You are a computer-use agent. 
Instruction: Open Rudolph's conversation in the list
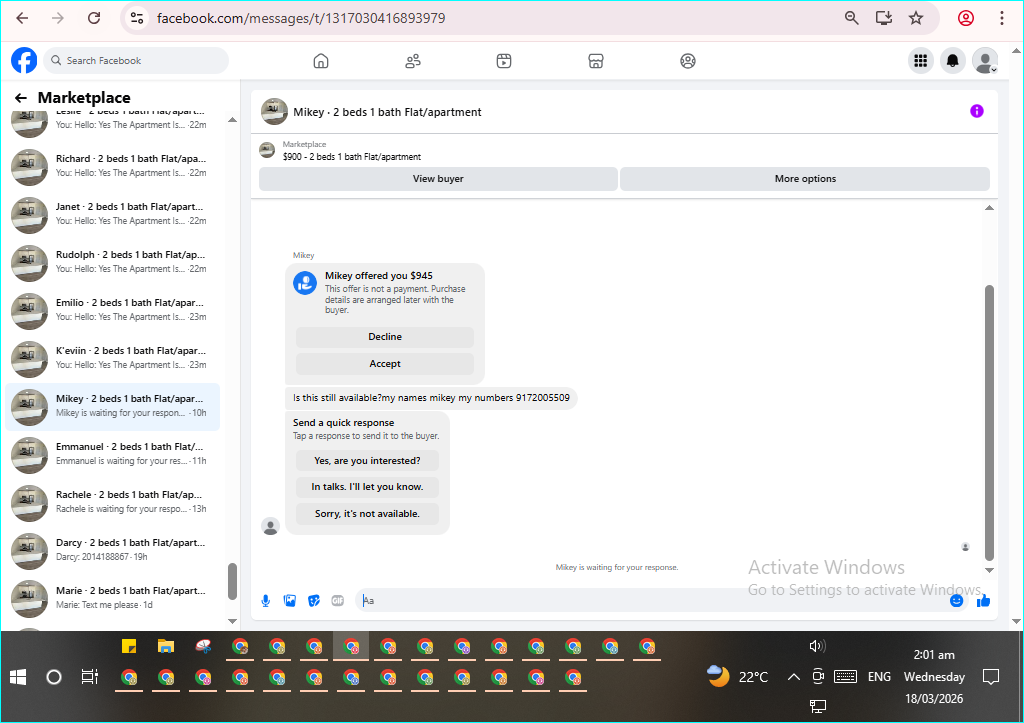pos(112,263)
